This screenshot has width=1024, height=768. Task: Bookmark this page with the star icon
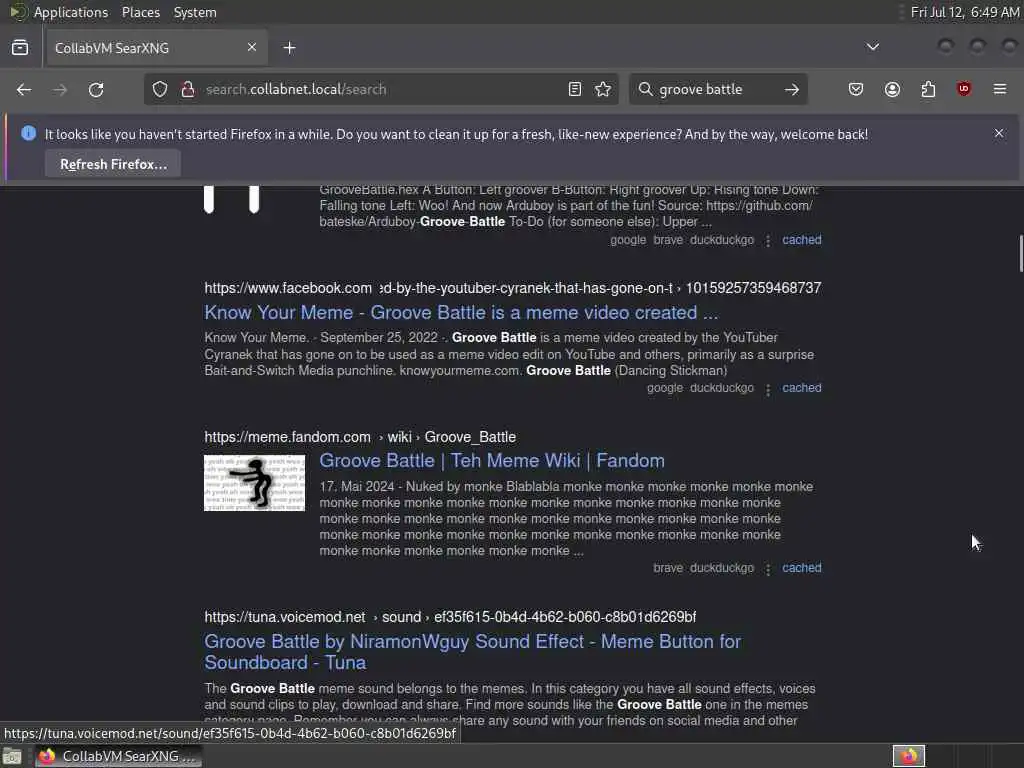(603, 89)
